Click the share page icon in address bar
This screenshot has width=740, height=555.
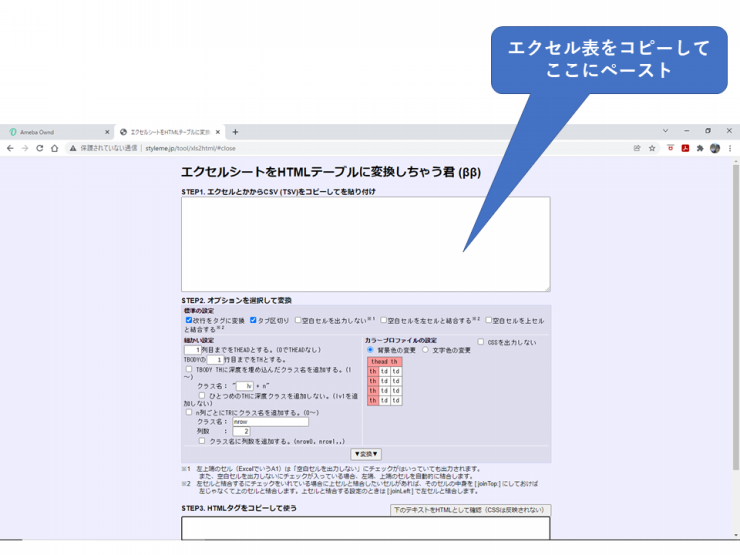tap(637, 148)
